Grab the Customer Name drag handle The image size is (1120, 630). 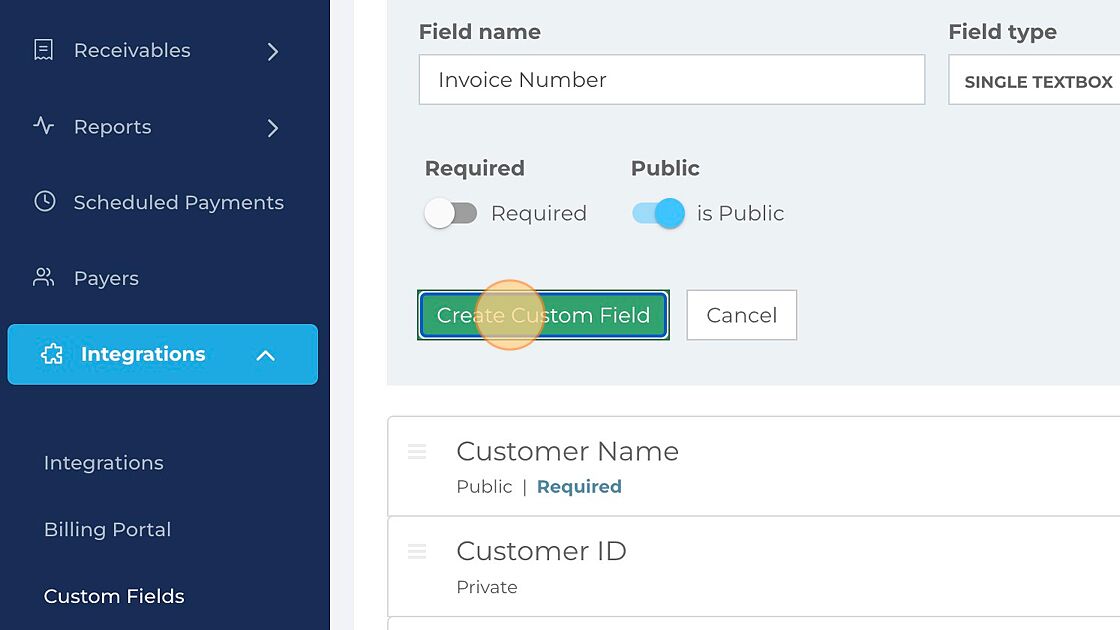417,451
